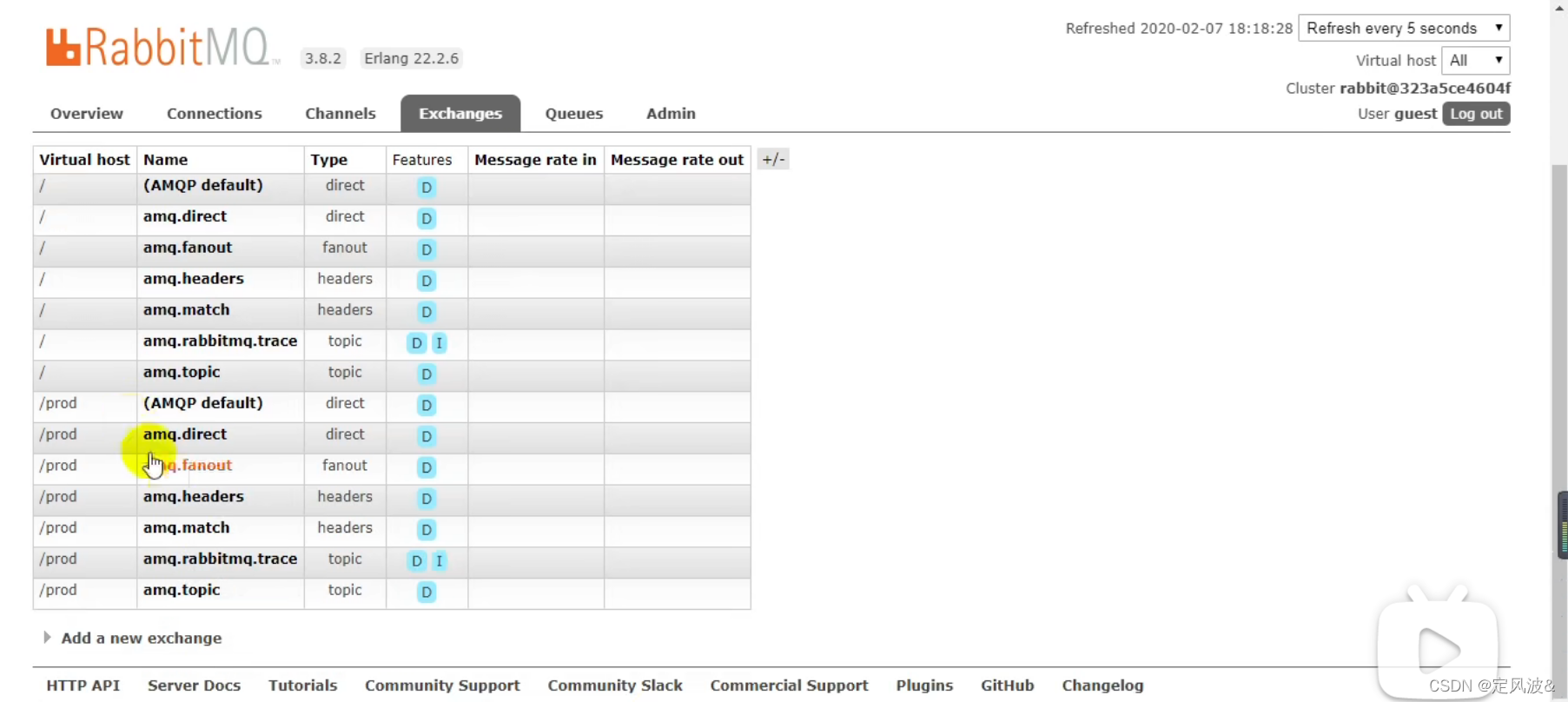Open amq.headers exchange in /prod vhost
This screenshot has width=1568, height=702.
tap(194, 497)
